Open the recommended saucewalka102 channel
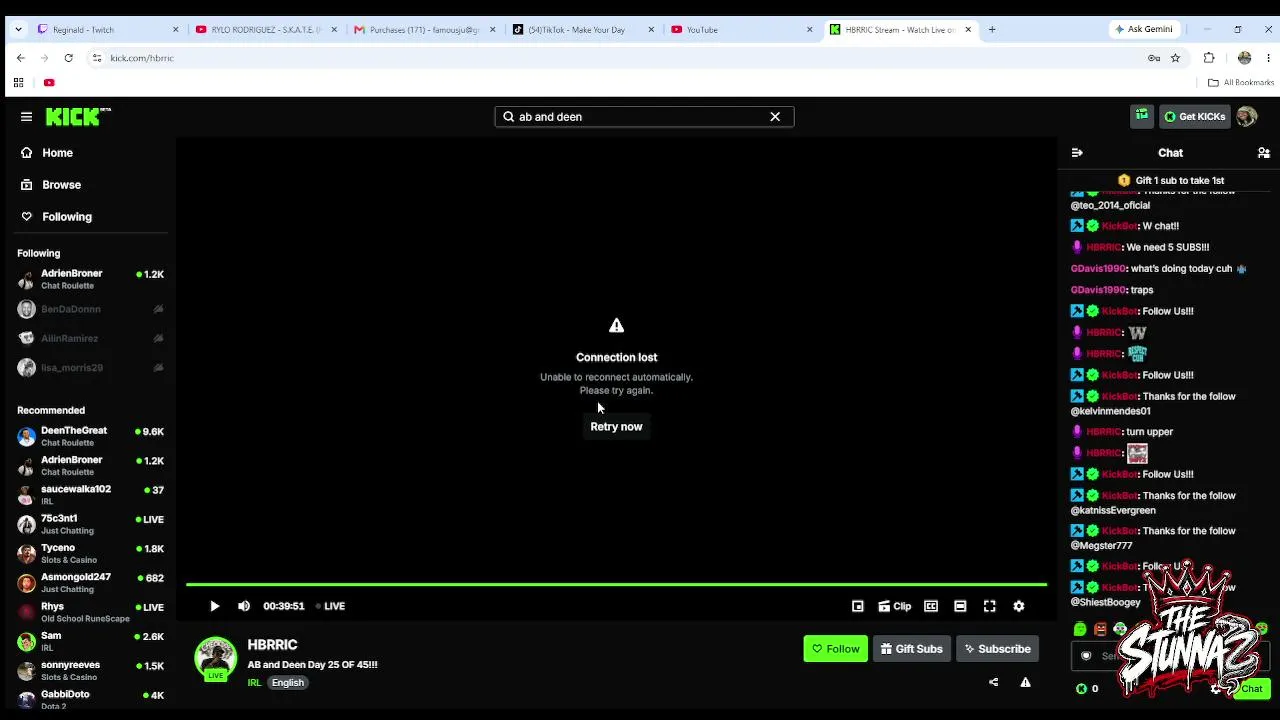The image size is (1280, 720). point(90,495)
